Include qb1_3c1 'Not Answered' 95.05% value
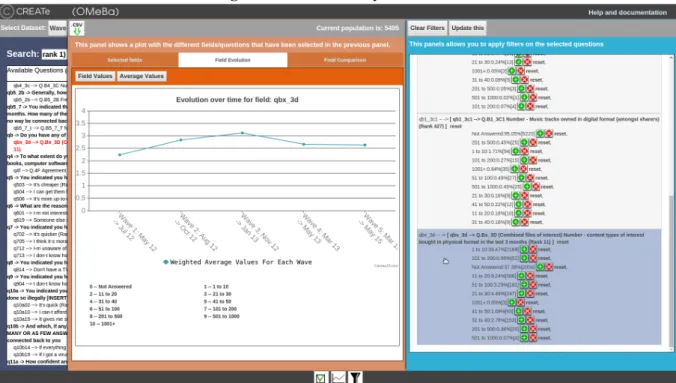676x383 pixels. point(540,134)
